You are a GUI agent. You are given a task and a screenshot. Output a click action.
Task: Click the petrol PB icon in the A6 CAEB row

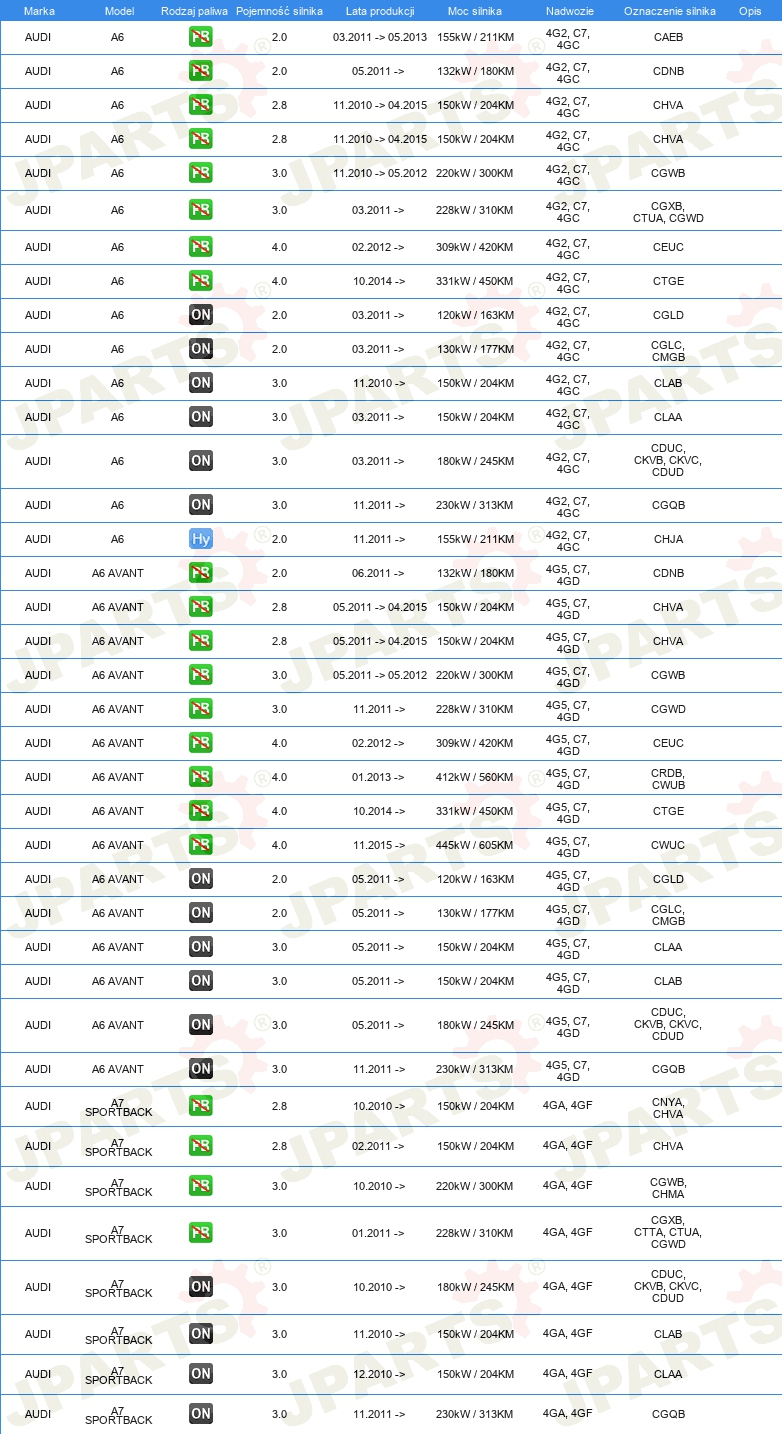click(200, 38)
